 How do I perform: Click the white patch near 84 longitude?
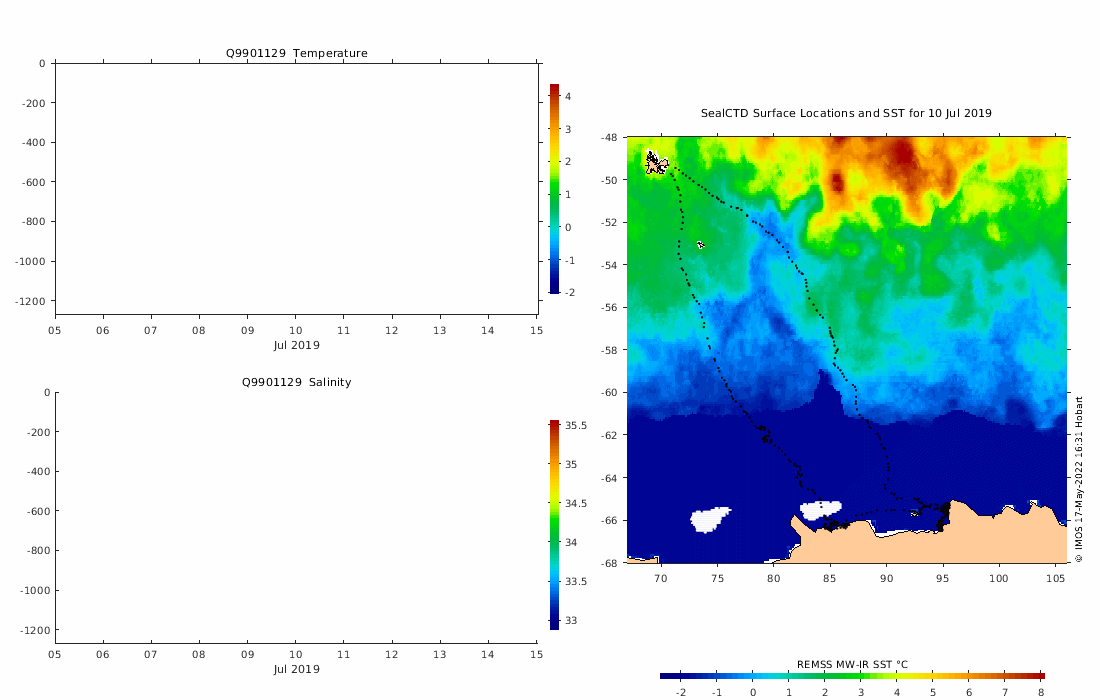pyautogui.click(x=821, y=509)
